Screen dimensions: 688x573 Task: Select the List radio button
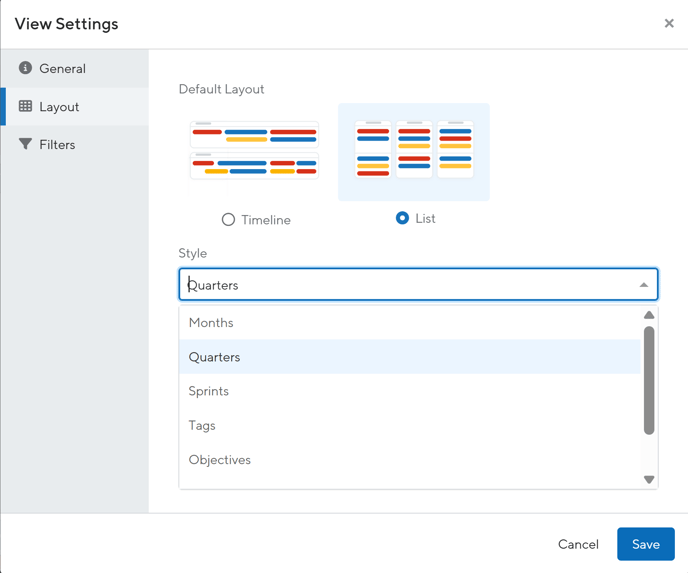(402, 218)
